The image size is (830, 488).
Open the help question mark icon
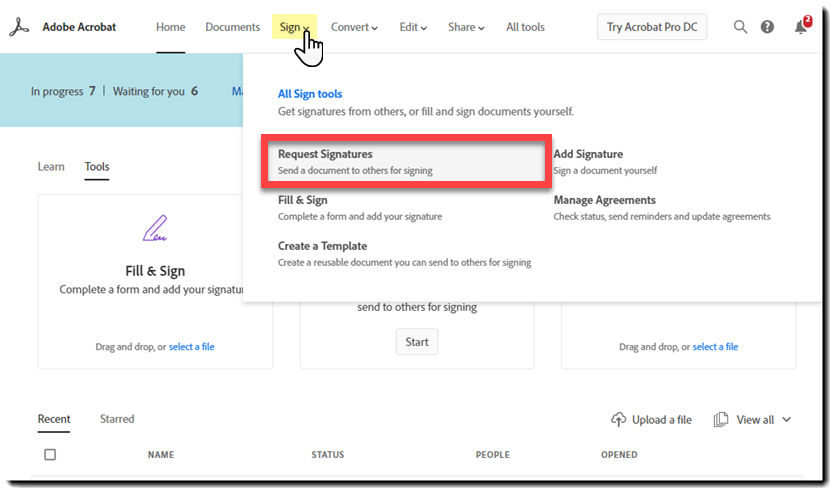click(767, 27)
